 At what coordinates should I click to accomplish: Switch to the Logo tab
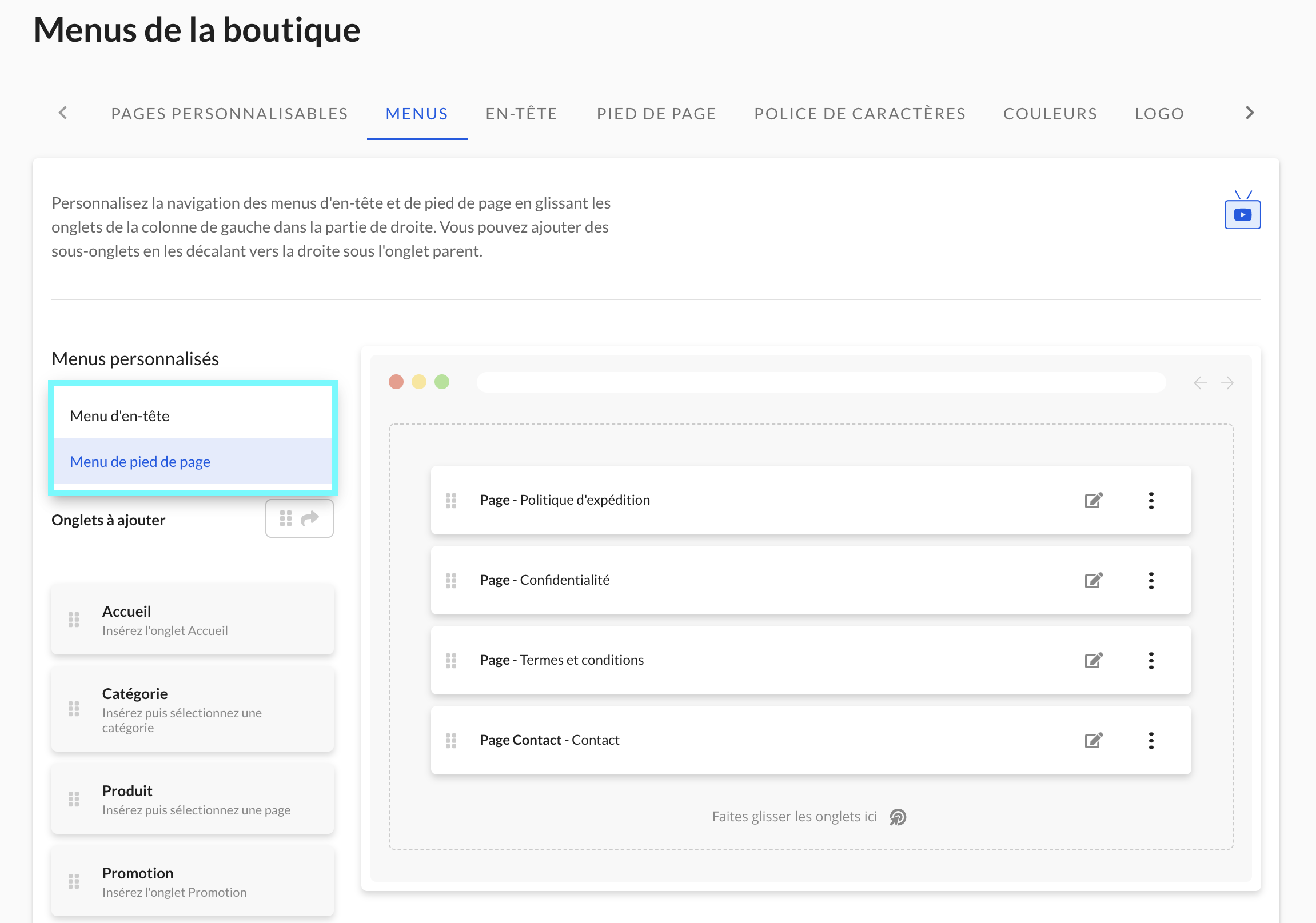click(1159, 113)
